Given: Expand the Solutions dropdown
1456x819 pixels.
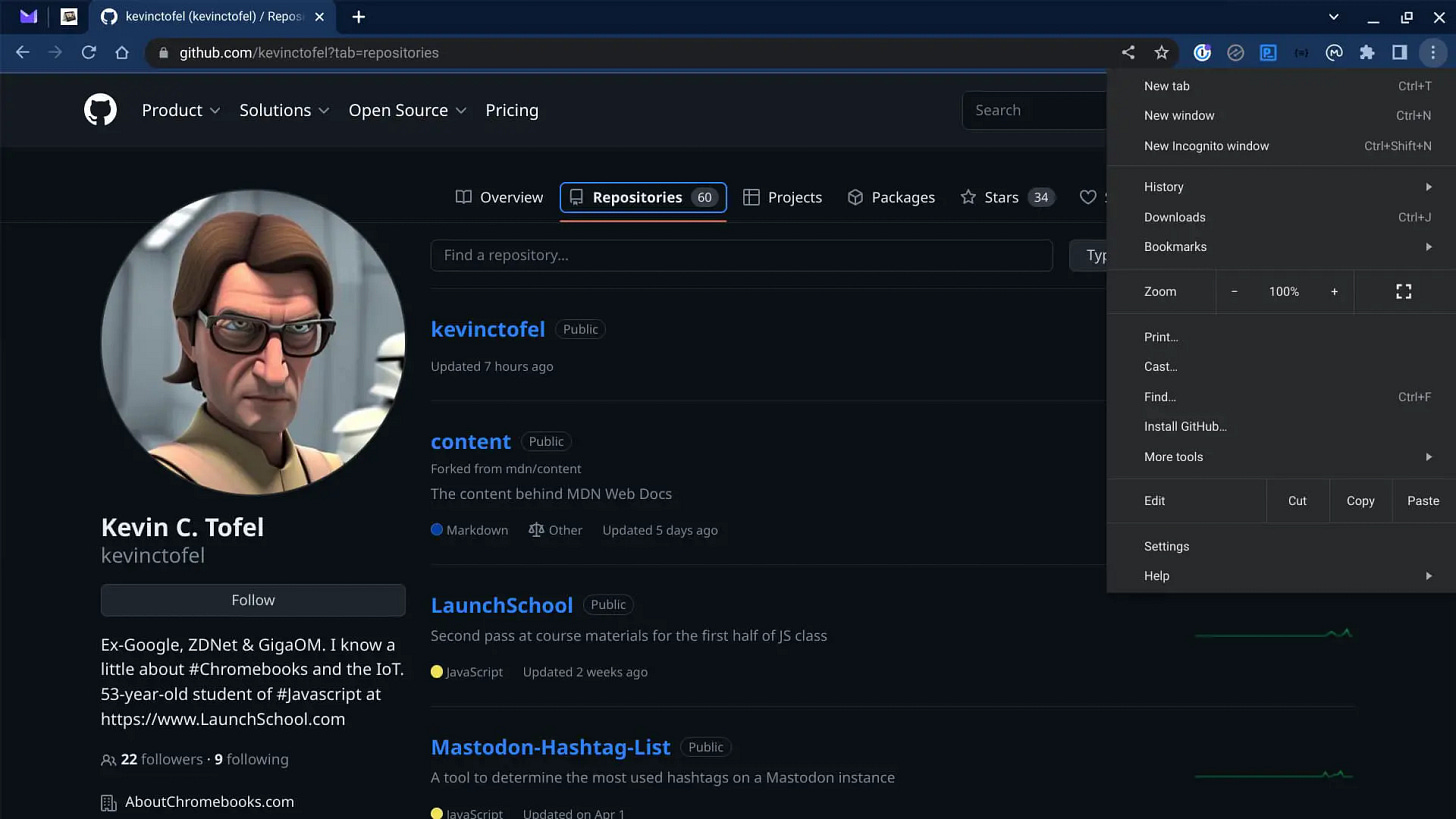Looking at the screenshot, I should coord(284,110).
